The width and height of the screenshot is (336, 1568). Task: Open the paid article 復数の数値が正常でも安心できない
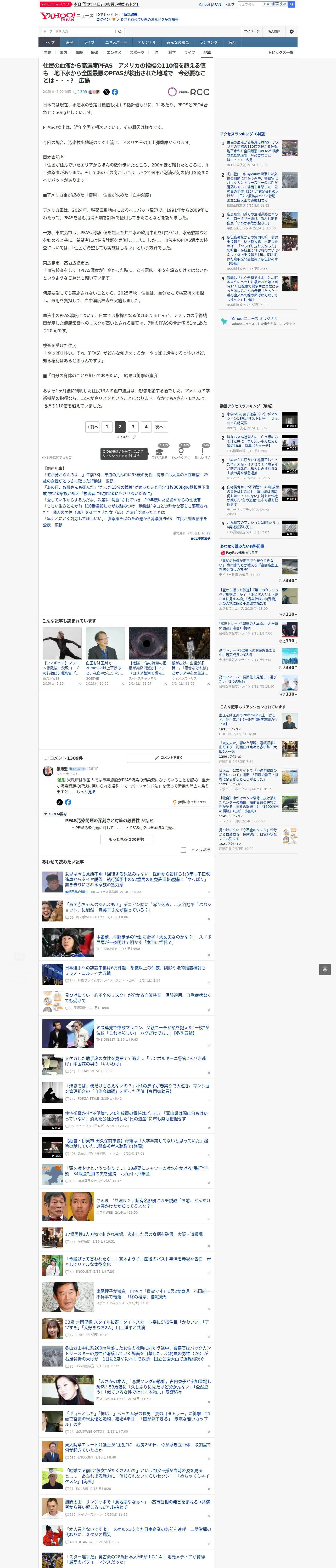pos(250,566)
